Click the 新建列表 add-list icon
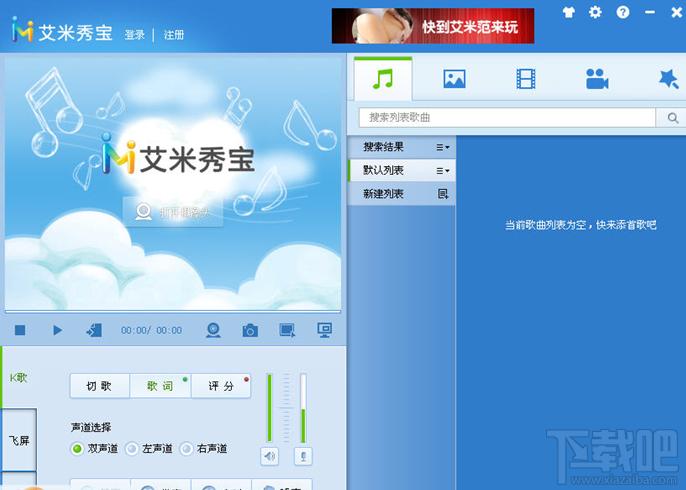The height and width of the screenshot is (490, 686). point(442,194)
